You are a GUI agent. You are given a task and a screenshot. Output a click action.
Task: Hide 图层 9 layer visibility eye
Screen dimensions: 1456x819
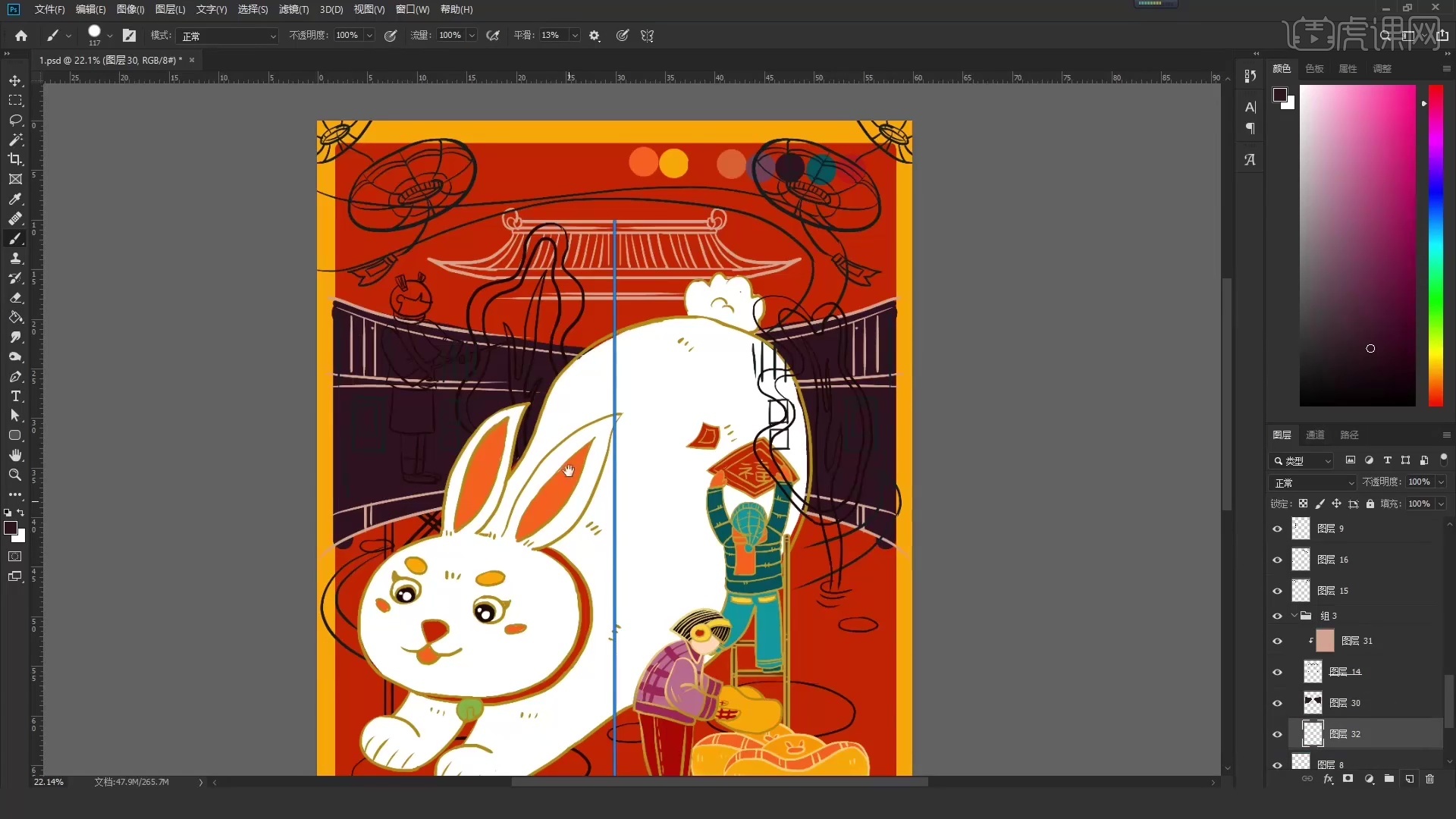1277,529
